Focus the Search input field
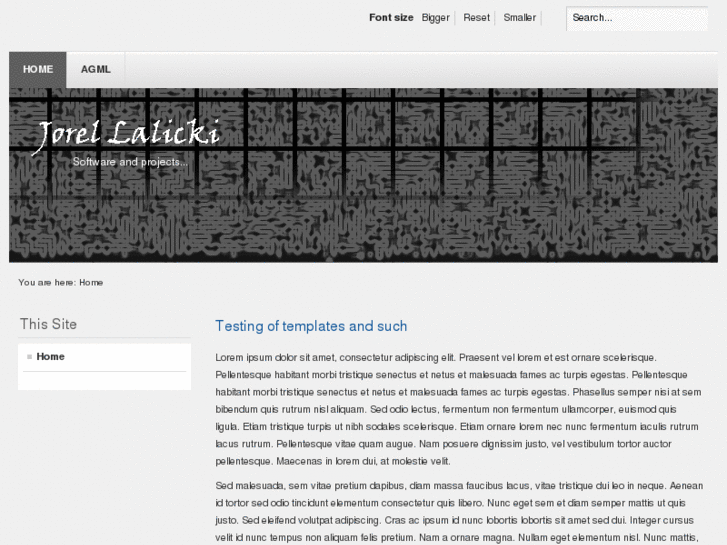This screenshot has width=727, height=545. tap(637, 19)
